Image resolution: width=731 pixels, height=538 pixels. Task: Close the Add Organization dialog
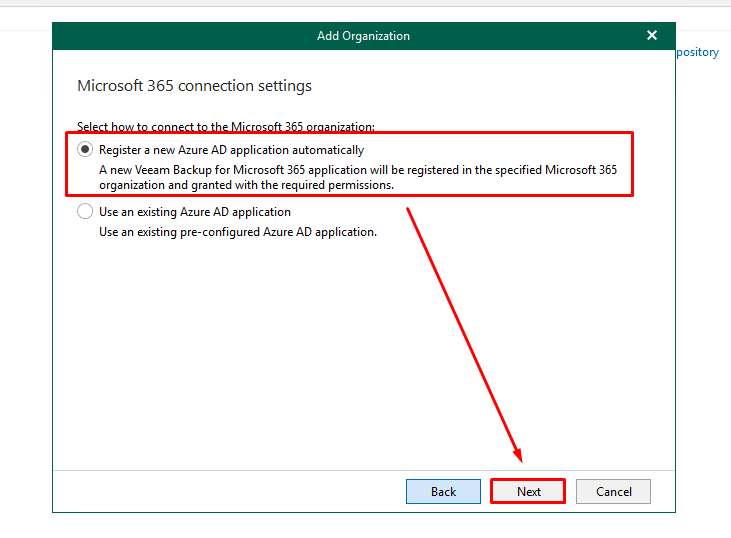(652, 35)
